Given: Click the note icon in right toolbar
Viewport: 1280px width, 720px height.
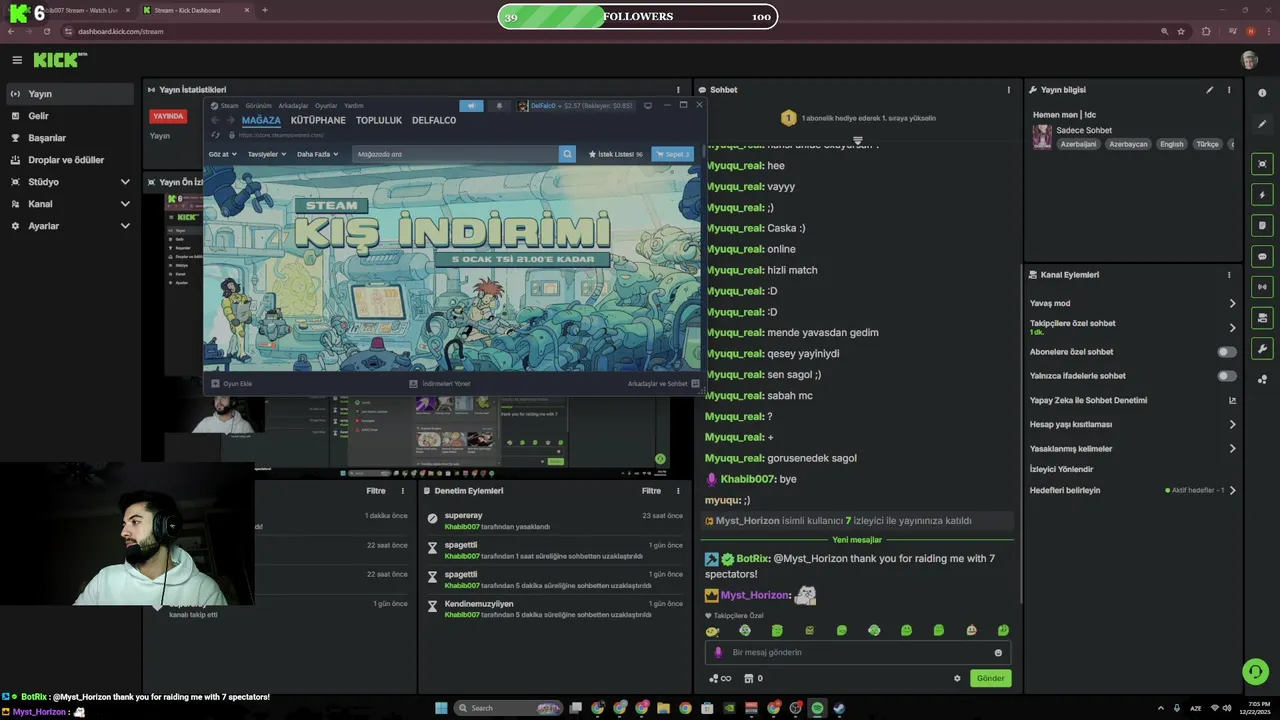Looking at the screenshot, I should [x=1262, y=226].
